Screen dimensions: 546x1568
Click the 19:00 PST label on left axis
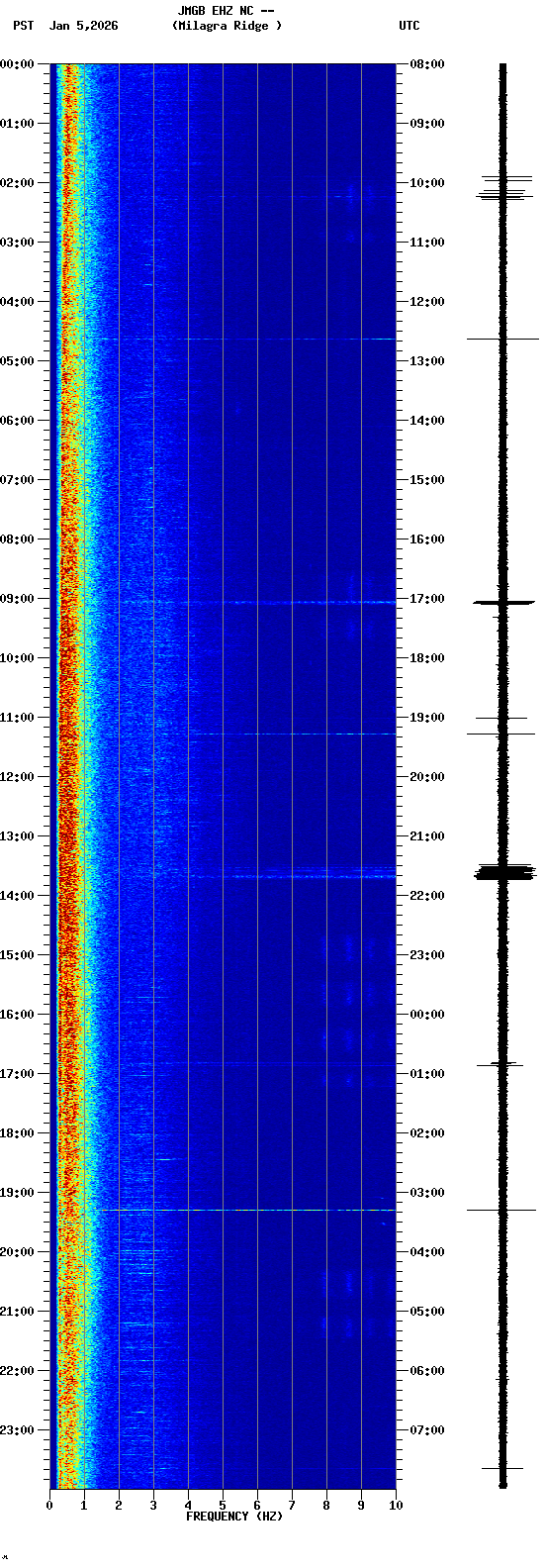pyautogui.click(x=18, y=1193)
